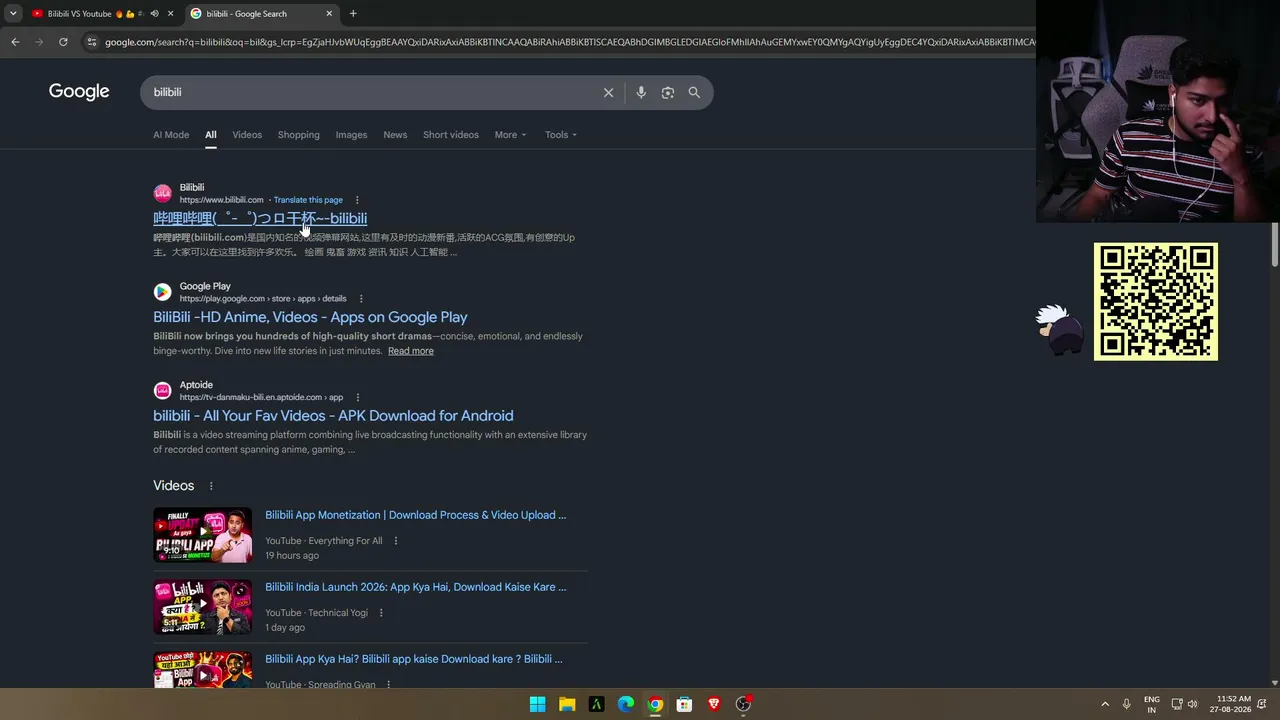
Task: Search by image with Google Lens
Action: [668, 92]
